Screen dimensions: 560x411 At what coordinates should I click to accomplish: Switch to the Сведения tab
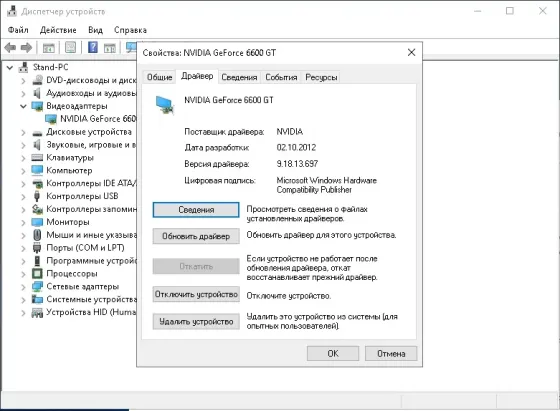[239, 77]
